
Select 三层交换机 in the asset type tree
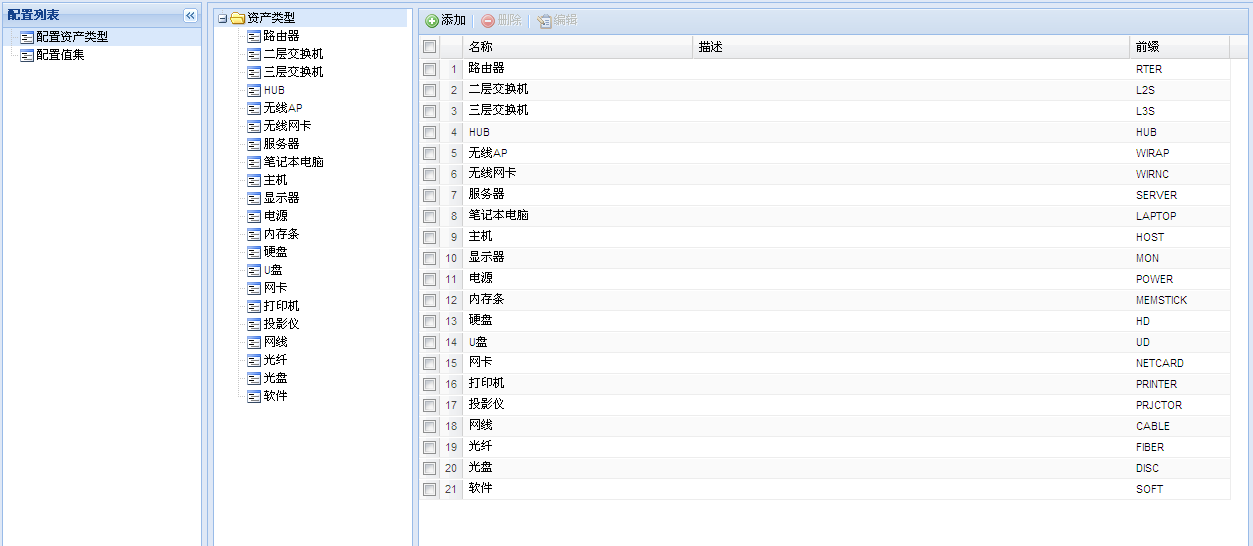pyautogui.click(x=293, y=72)
